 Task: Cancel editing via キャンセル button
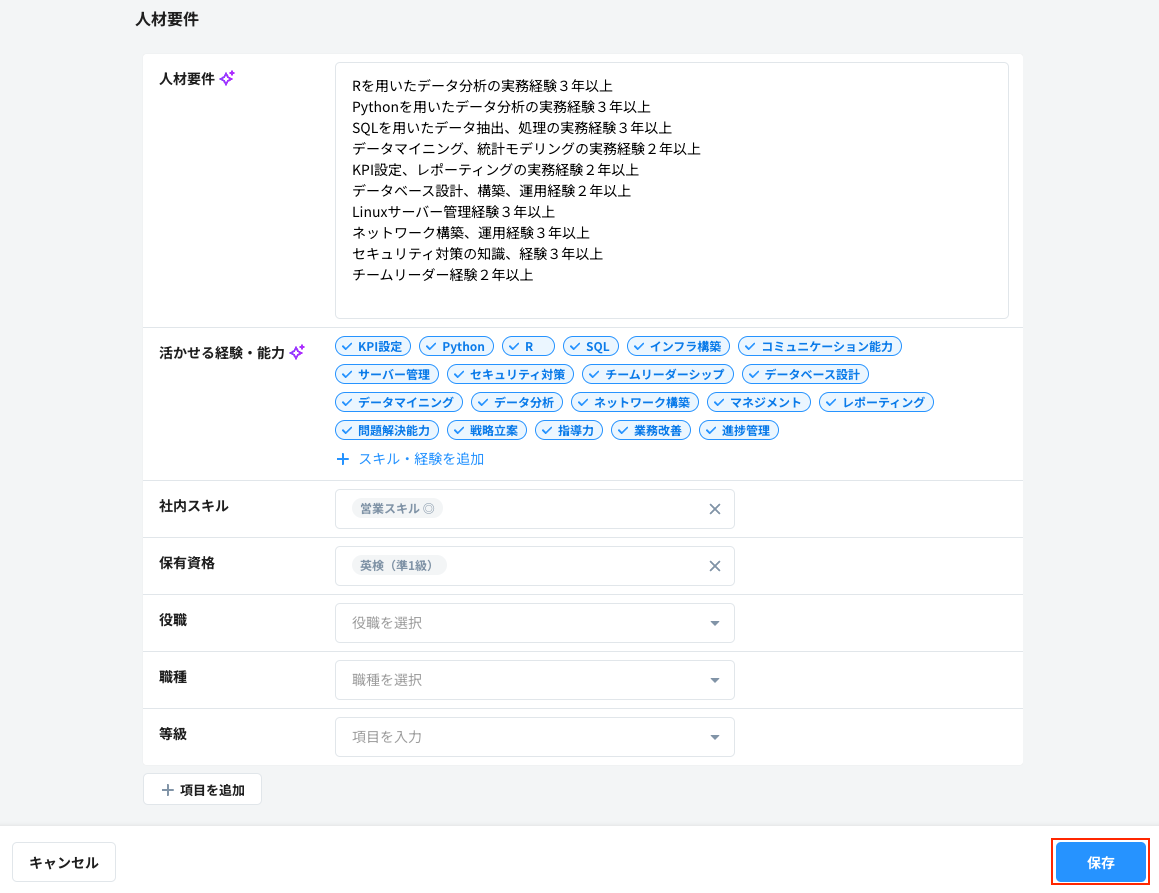(63, 861)
